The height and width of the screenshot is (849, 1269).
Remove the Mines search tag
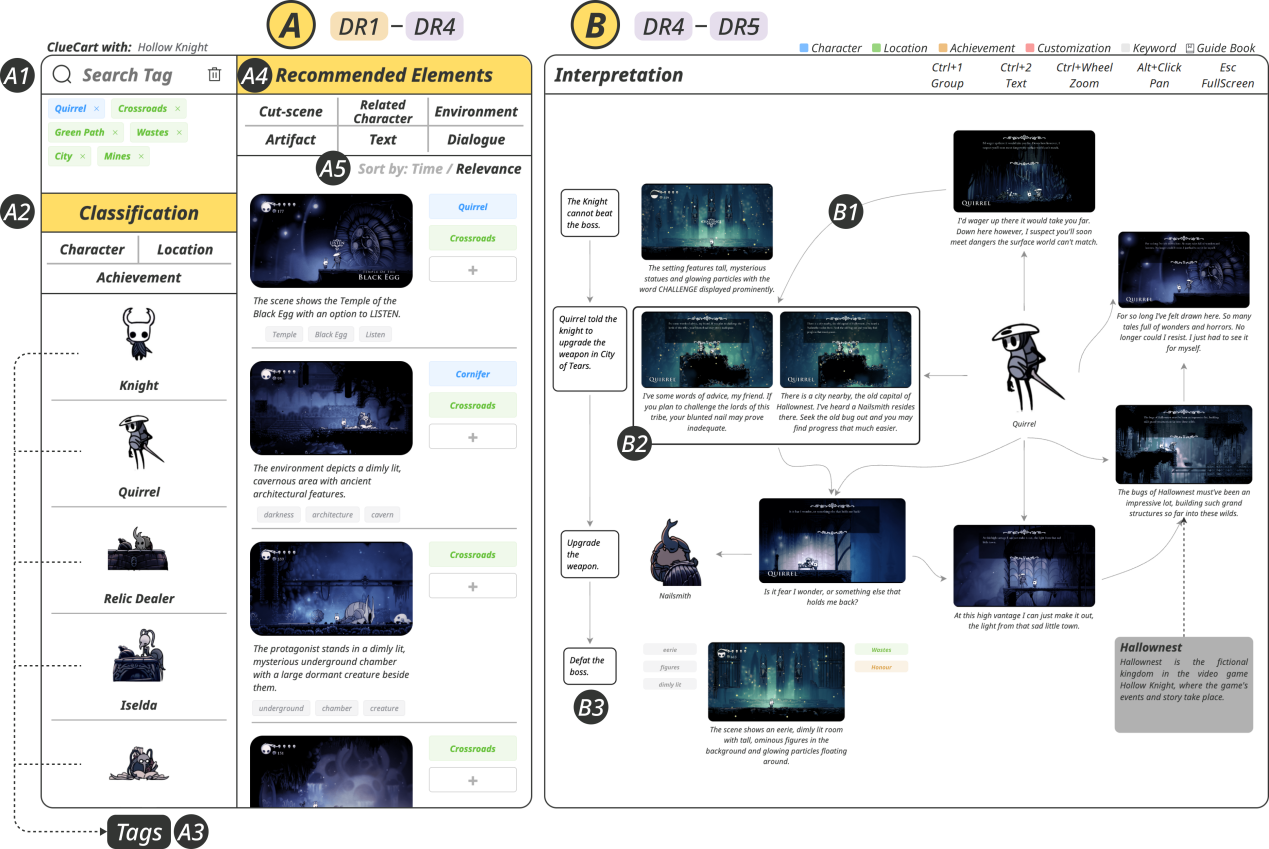[x=141, y=157]
